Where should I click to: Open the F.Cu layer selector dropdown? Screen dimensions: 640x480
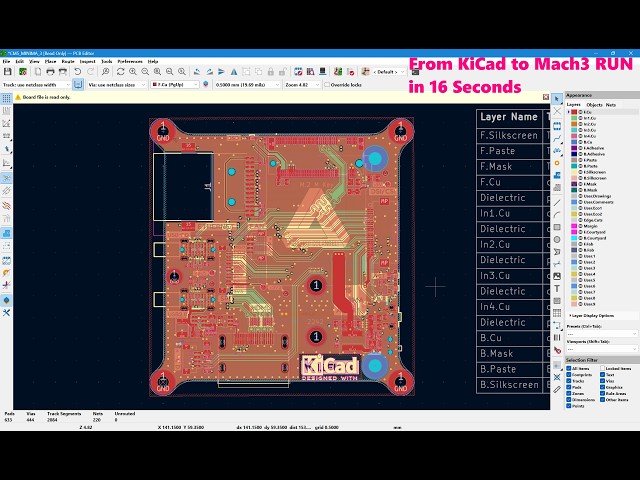click(175, 85)
